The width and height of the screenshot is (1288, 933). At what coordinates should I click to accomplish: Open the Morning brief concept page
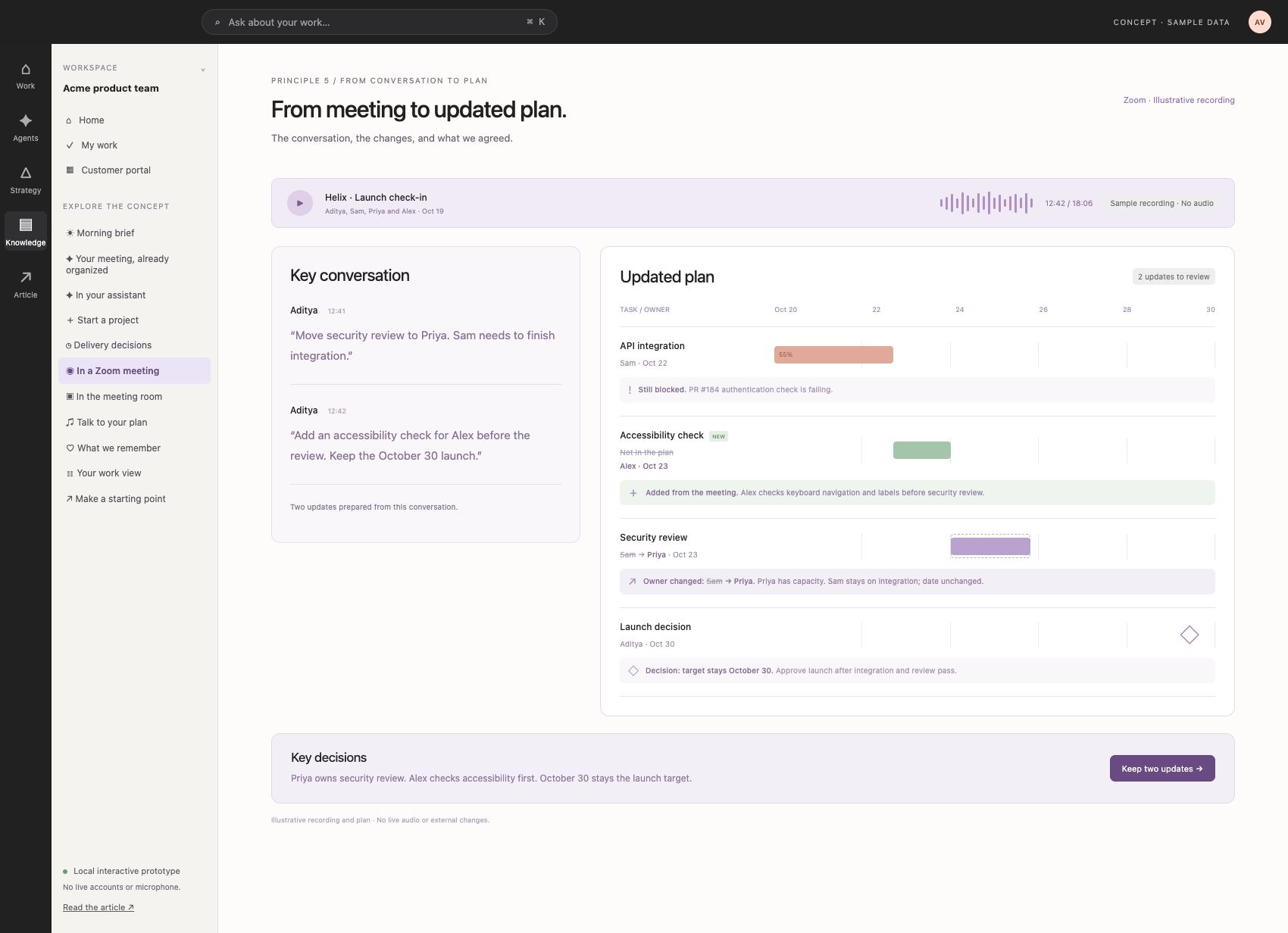click(x=134, y=233)
